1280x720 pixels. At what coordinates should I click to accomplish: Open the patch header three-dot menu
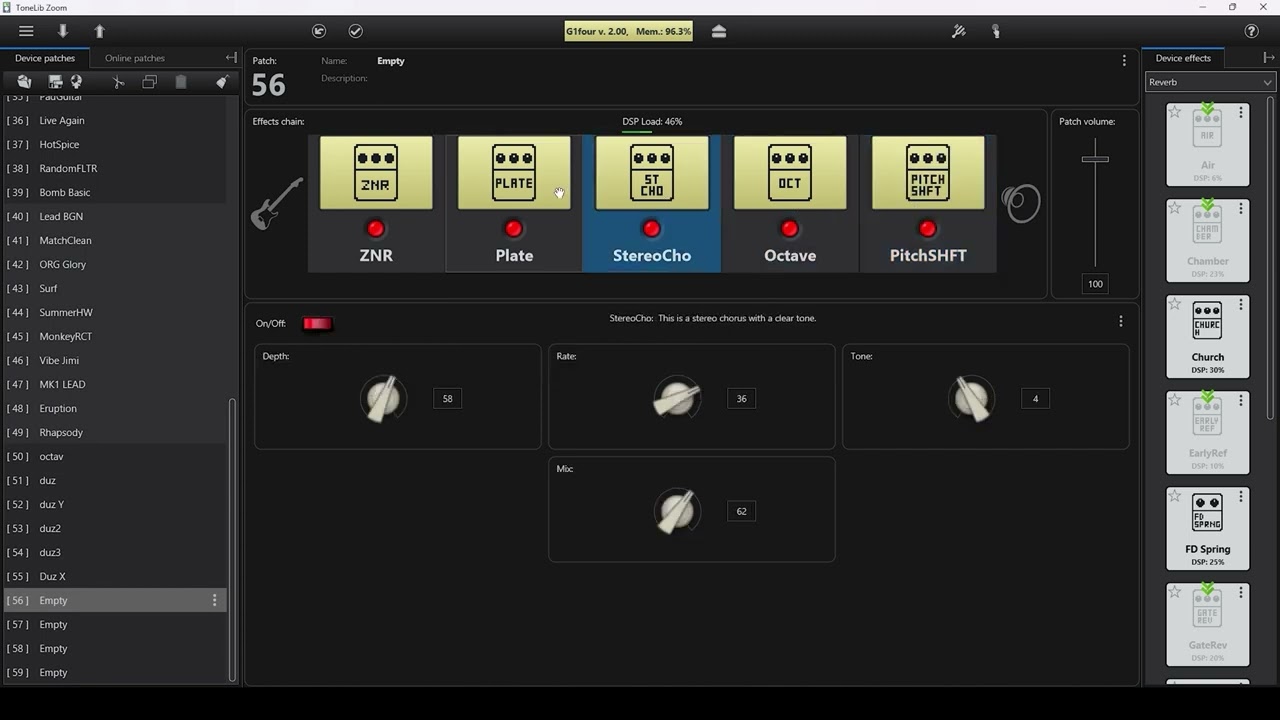coord(1124,61)
